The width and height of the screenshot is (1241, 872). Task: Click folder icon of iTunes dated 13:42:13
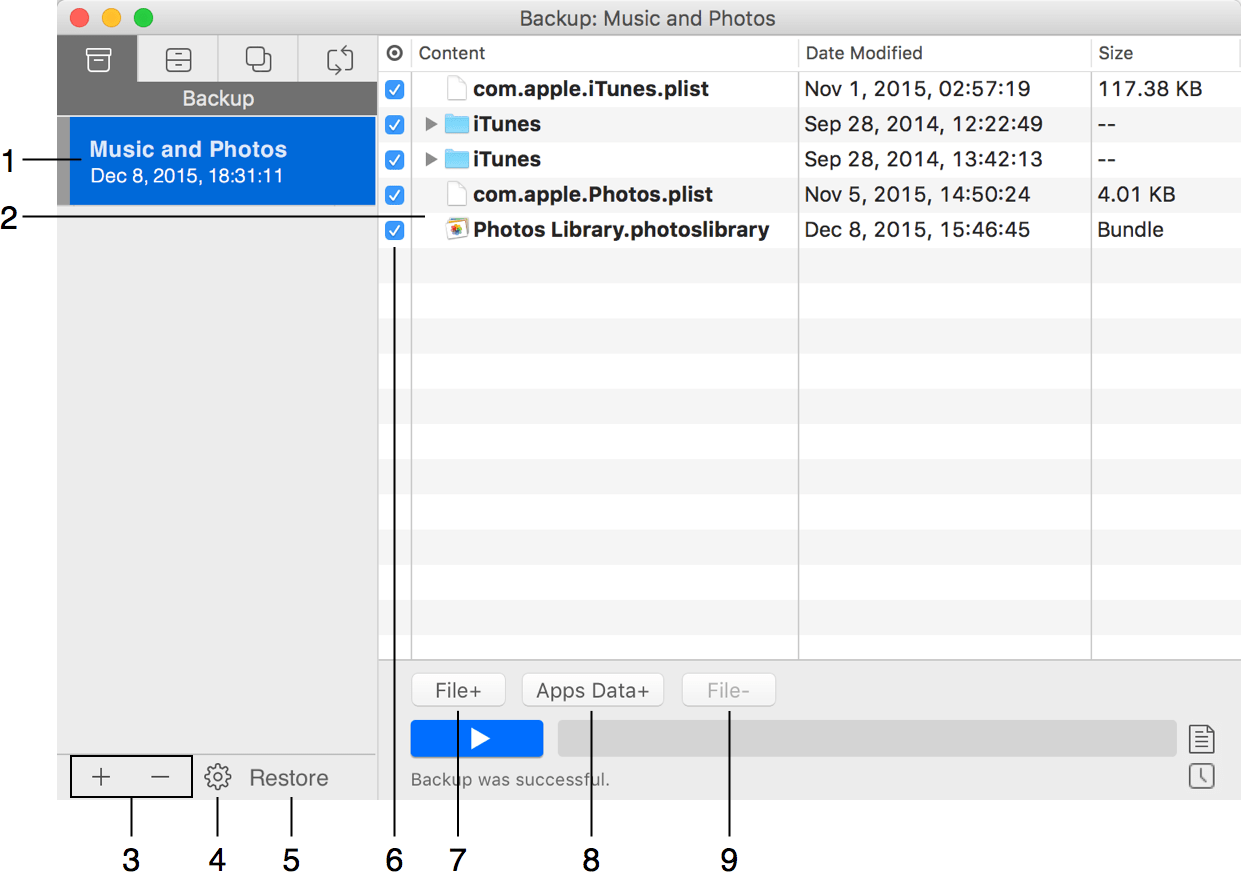click(x=457, y=159)
